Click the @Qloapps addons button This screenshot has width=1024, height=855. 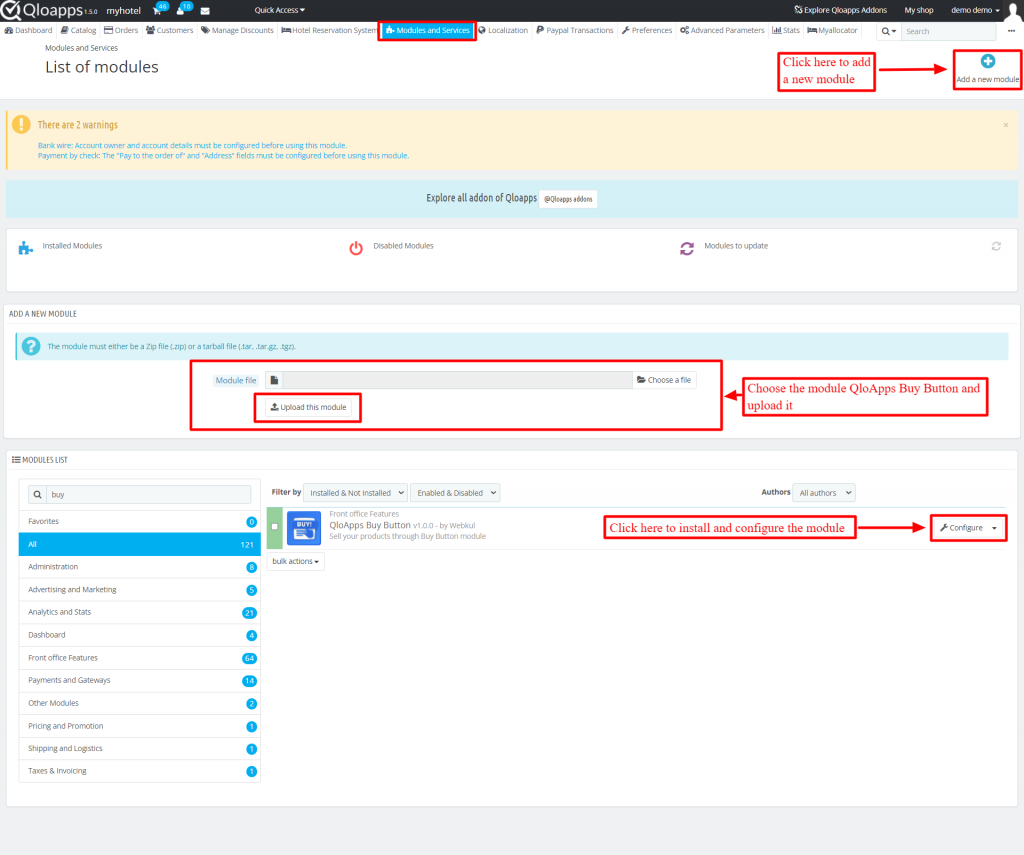coord(568,199)
